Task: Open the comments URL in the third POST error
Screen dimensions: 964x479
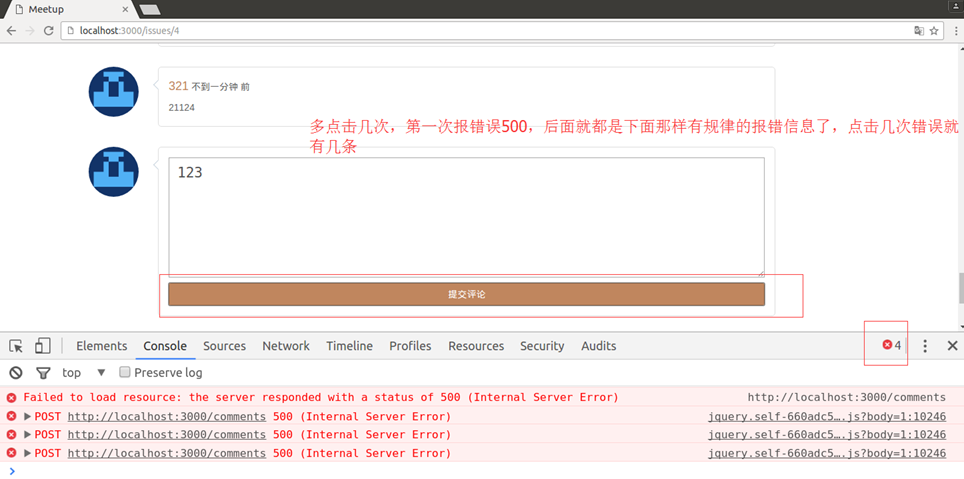Action: (x=167, y=453)
